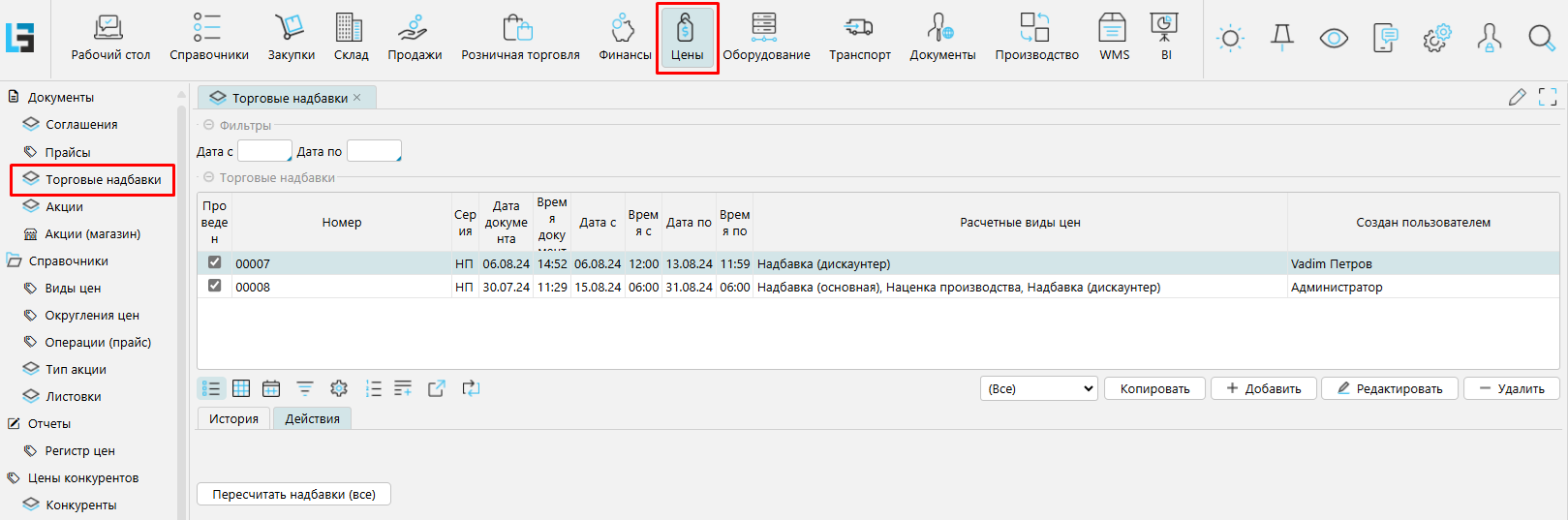Click the magnifying glass search icon

click(1541, 38)
